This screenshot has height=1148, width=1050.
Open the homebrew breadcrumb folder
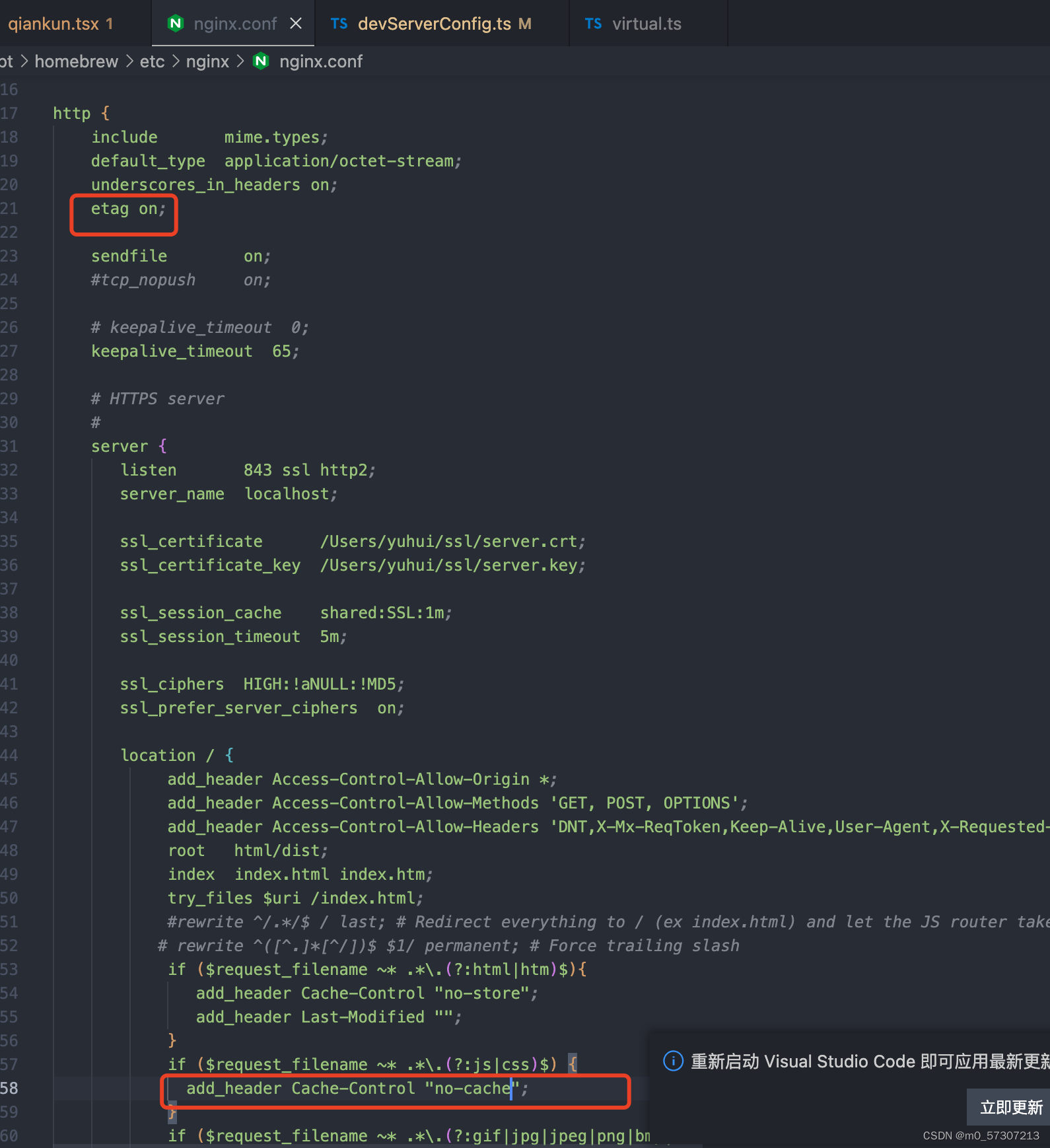77,61
